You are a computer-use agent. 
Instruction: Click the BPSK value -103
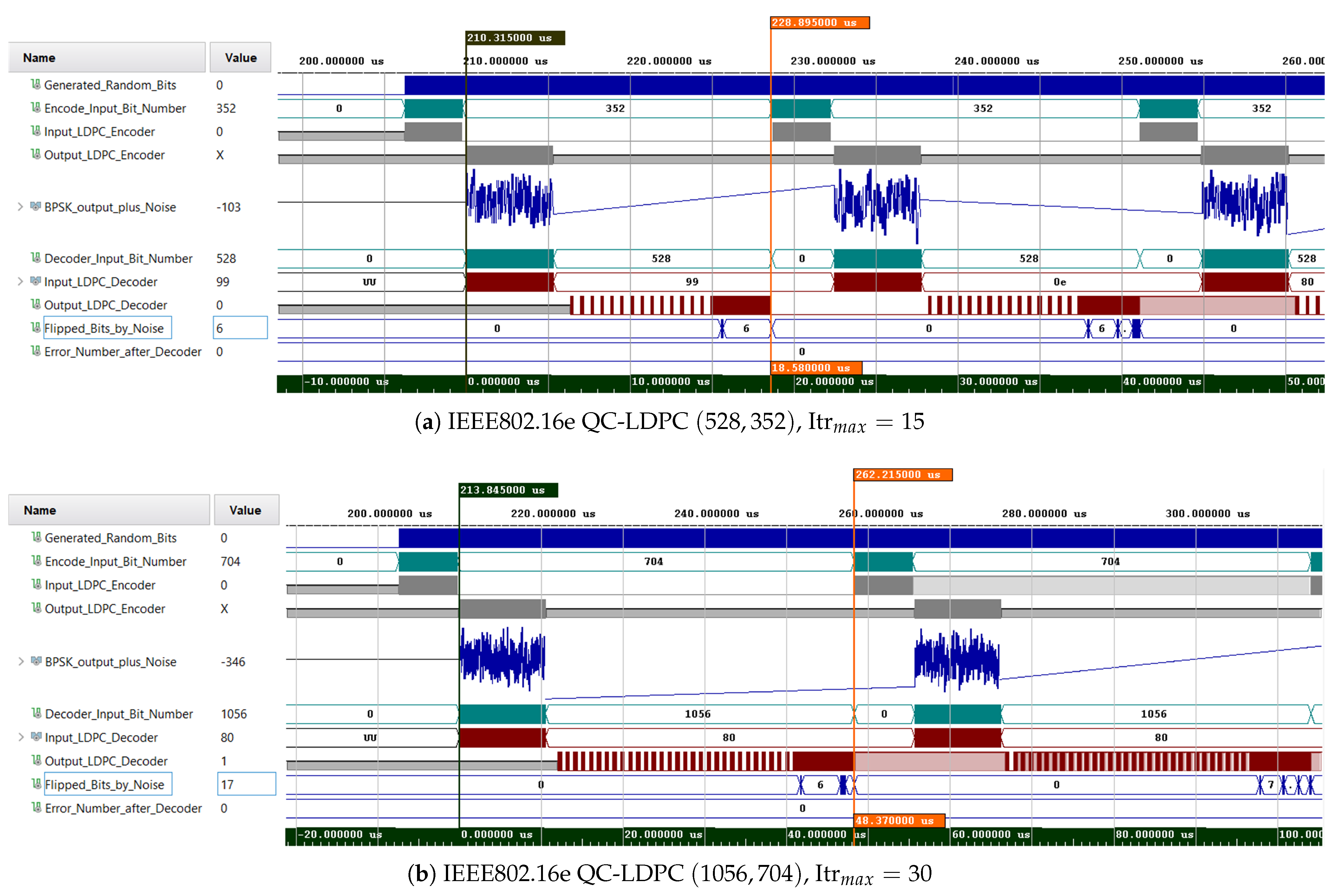click(229, 207)
